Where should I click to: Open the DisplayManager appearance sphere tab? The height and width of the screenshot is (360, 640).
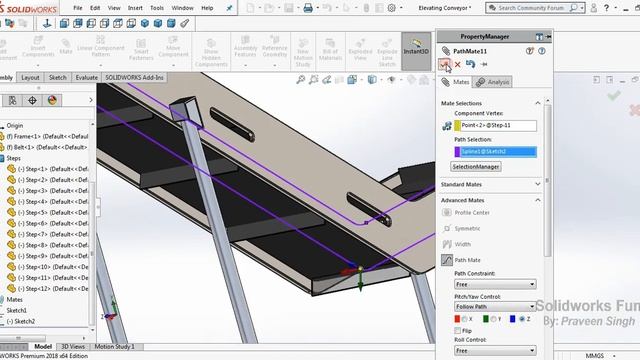(x=52, y=100)
